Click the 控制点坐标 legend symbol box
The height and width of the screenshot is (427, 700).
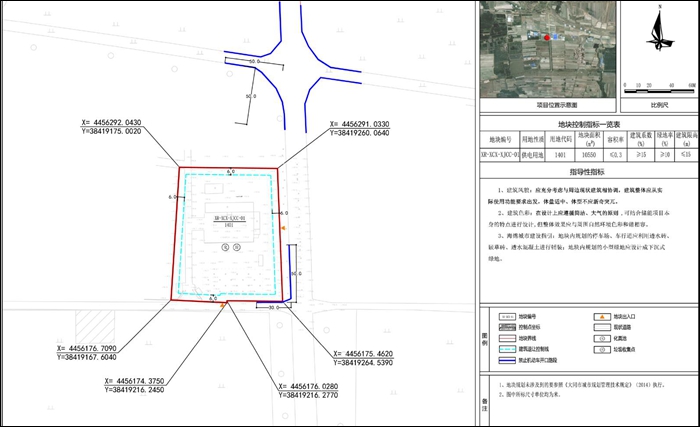click(x=506, y=328)
